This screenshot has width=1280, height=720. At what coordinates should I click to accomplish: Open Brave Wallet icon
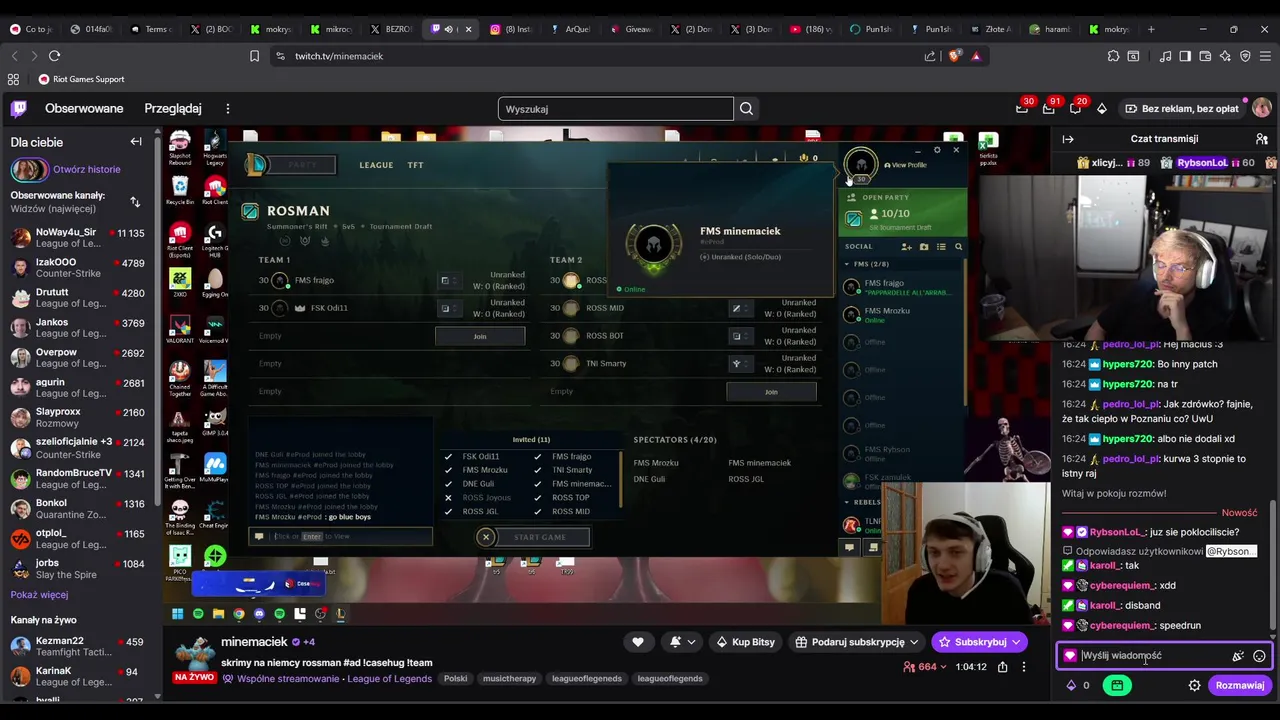pos(1205,56)
